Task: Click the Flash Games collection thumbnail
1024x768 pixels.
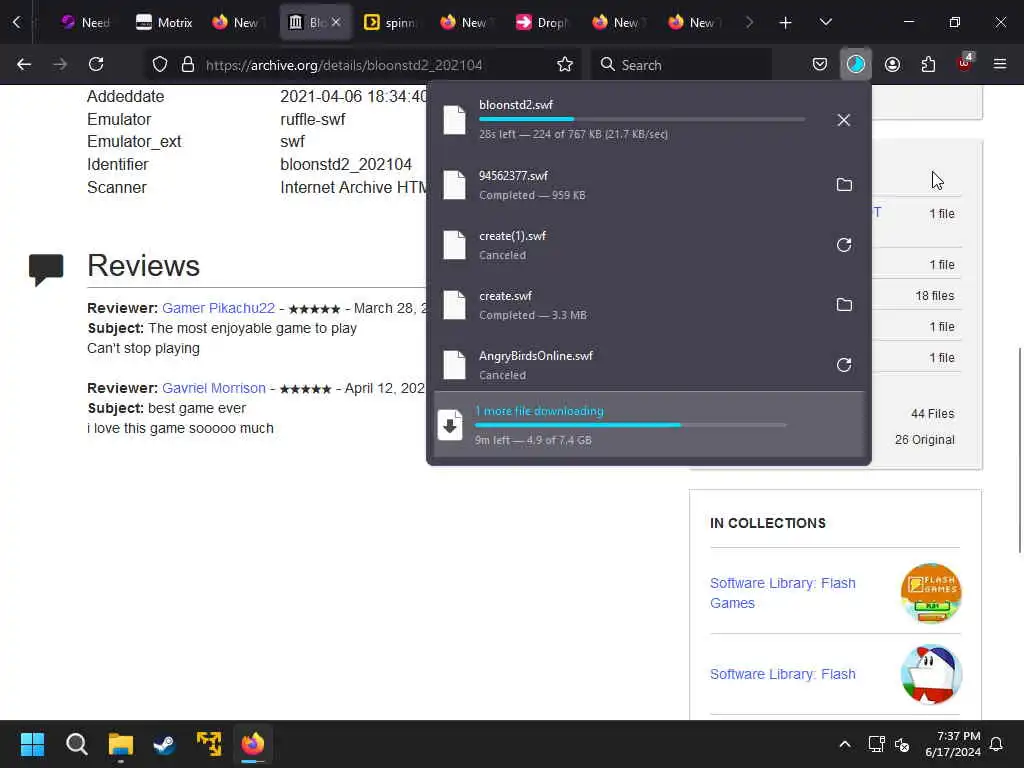Action: pyautogui.click(x=931, y=593)
